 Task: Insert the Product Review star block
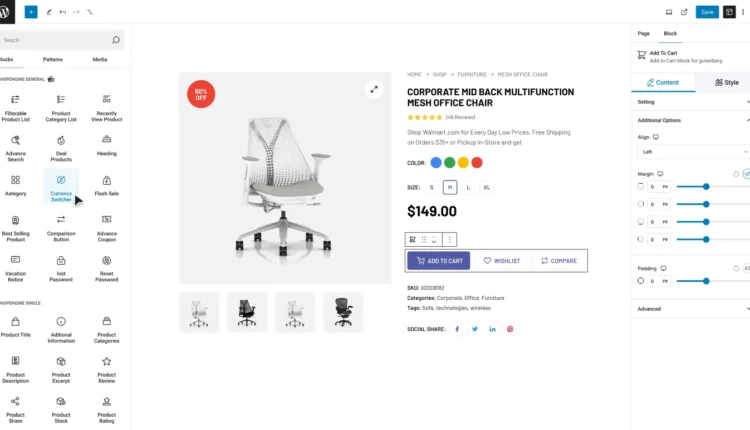click(106, 369)
